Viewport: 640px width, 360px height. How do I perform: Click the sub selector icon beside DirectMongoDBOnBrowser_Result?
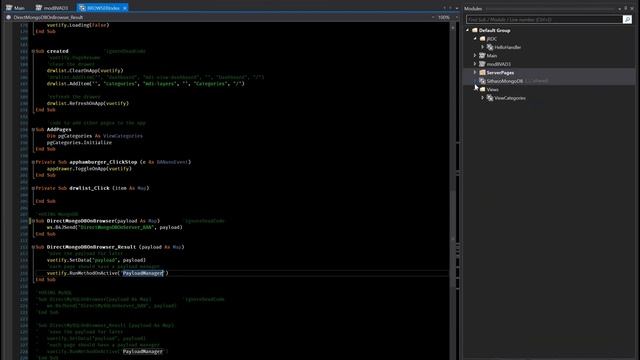coord(9,18)
